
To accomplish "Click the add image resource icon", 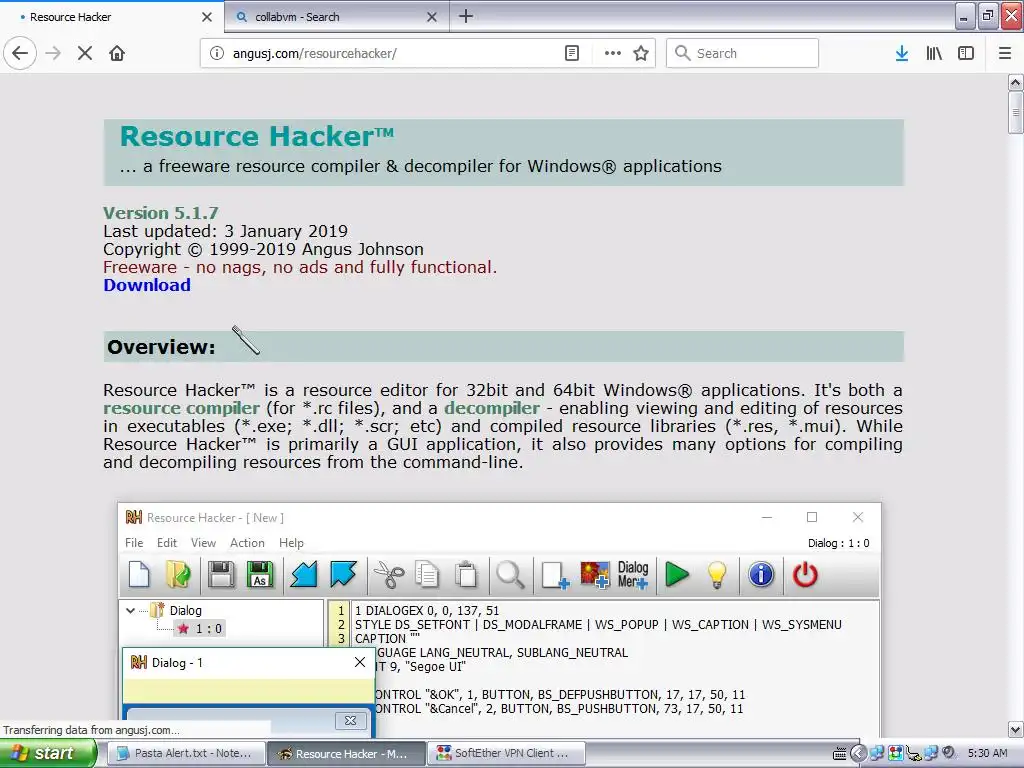I will (594, 575).
